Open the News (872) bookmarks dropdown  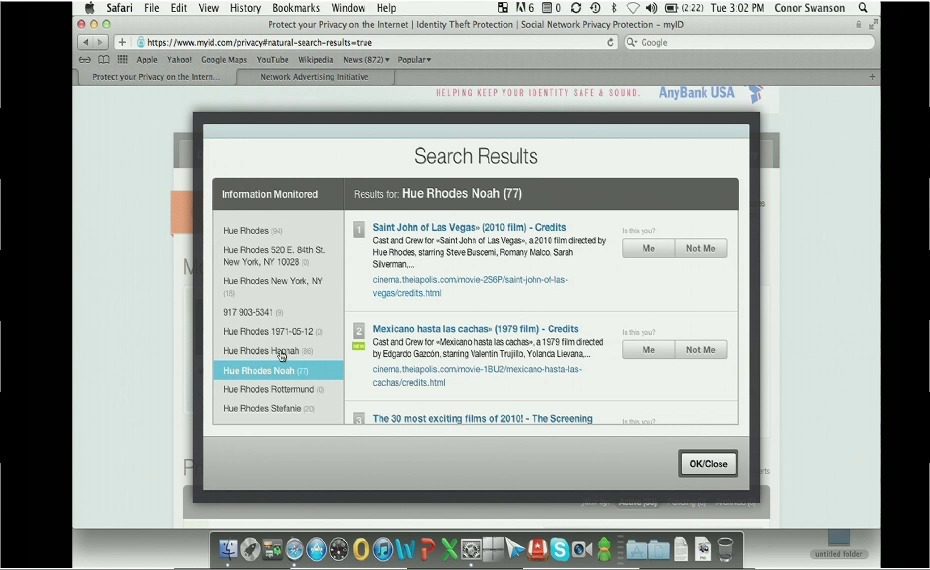(x=367, y=59)
